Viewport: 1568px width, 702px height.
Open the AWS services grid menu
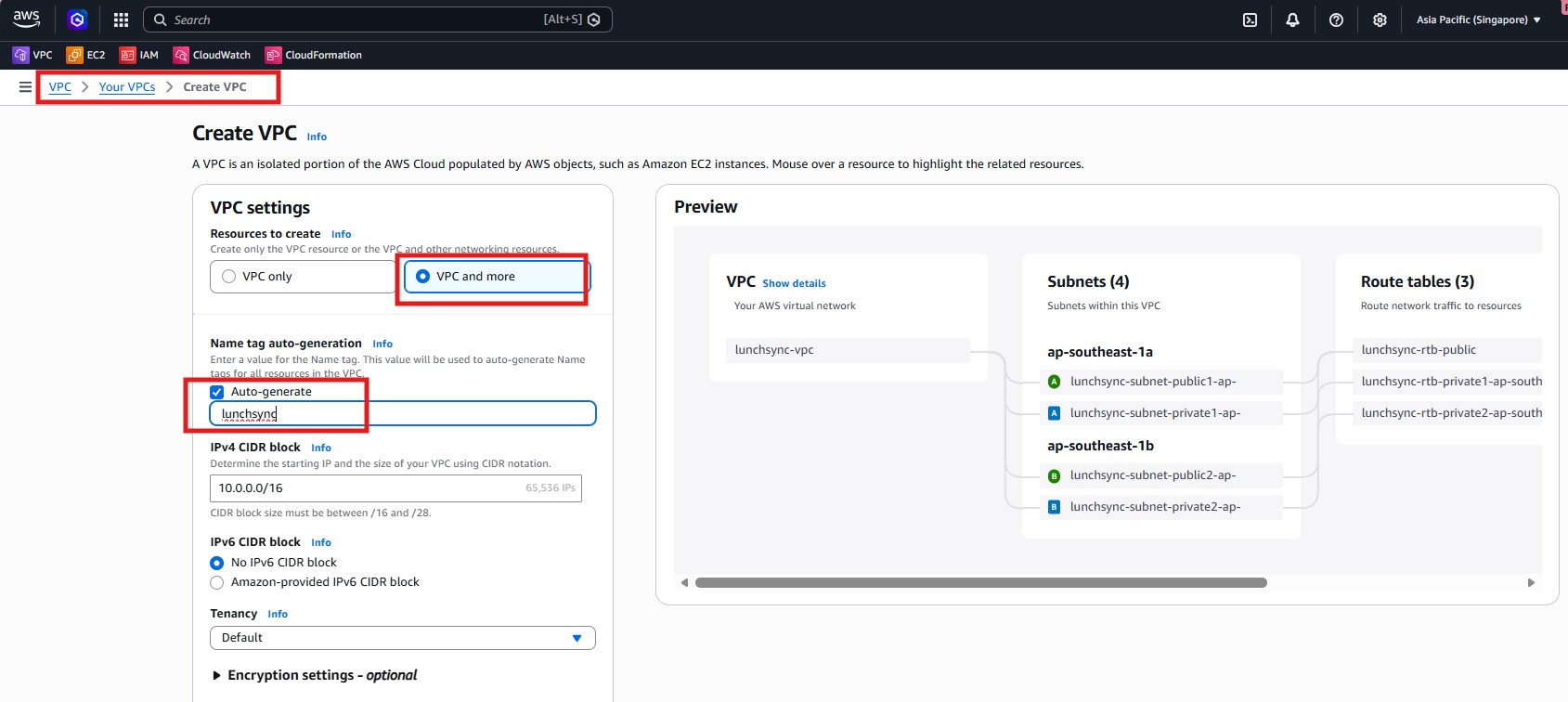coord(121,19)
